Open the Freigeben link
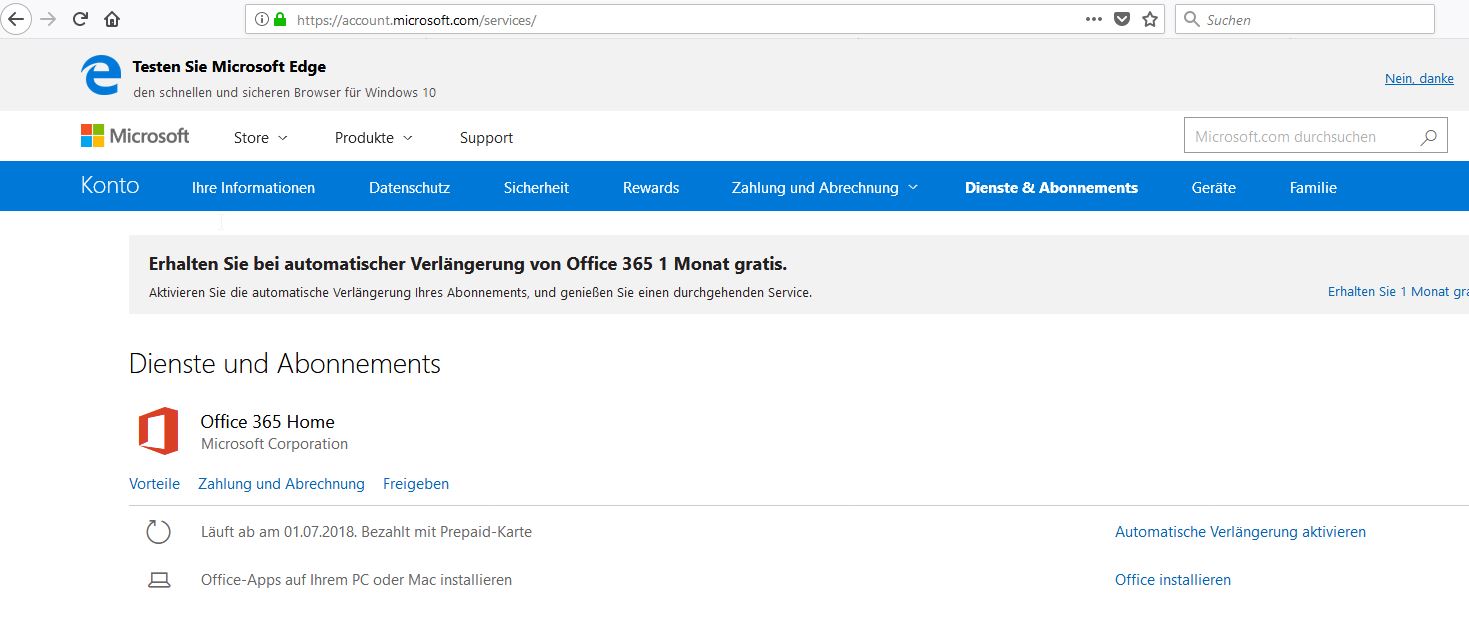Viewport: 1469px width, 634px height. click(416, 484)
